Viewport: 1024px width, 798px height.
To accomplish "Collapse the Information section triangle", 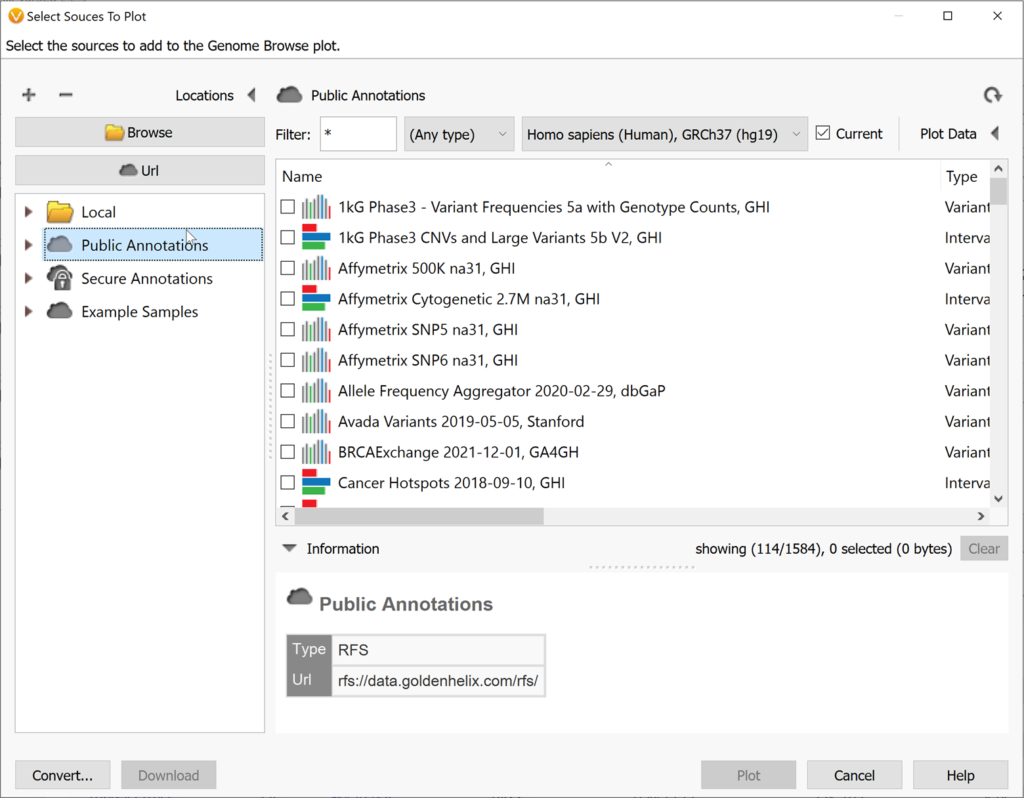I will (289, 549).
